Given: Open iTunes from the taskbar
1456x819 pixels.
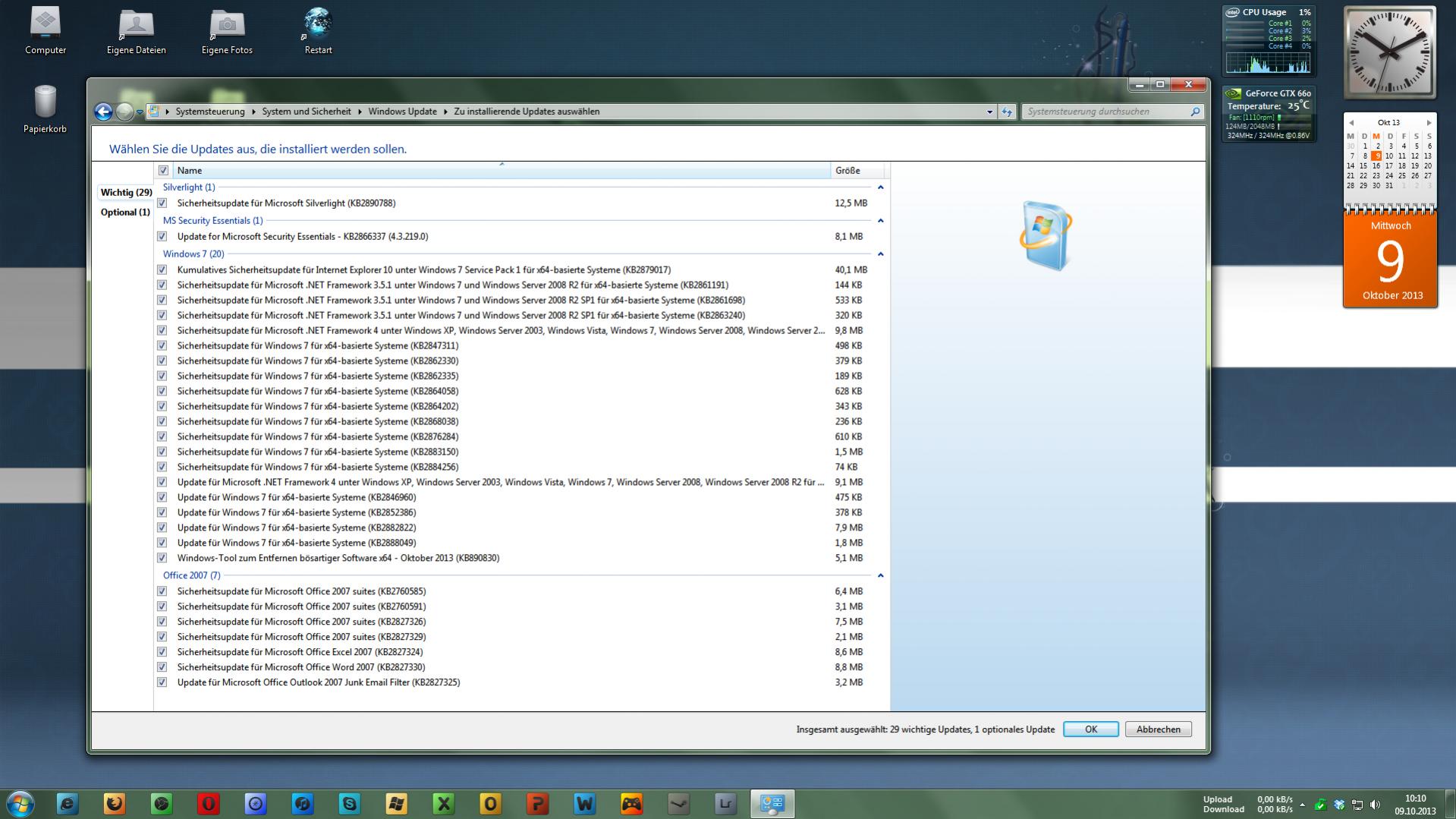Looking at the screenshot, I should click(303, 804).
